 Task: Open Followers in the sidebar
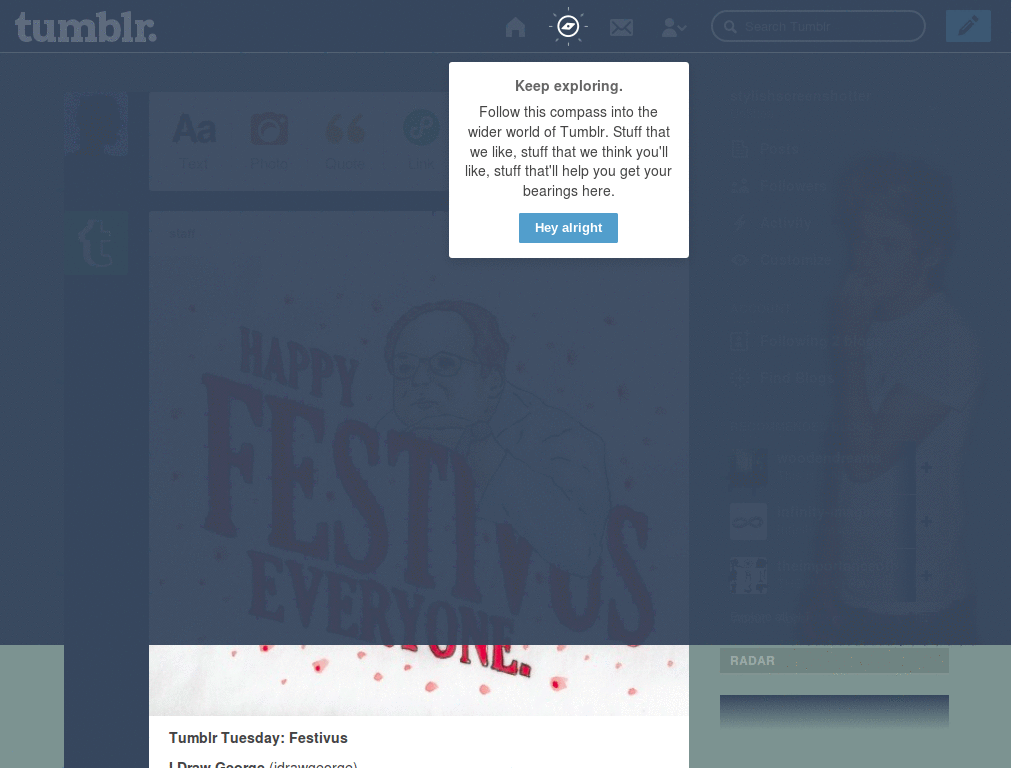pyautogui.click(x=778, y=187)
